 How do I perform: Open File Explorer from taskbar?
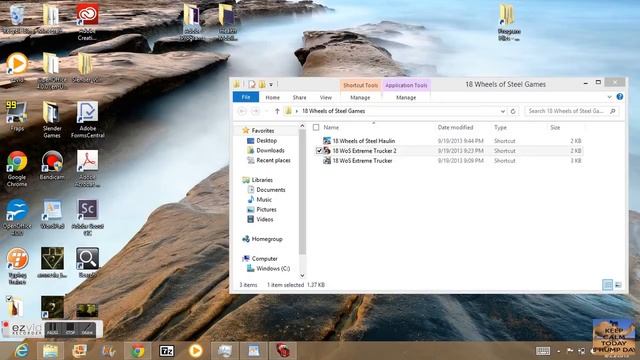tap(50, 351)
